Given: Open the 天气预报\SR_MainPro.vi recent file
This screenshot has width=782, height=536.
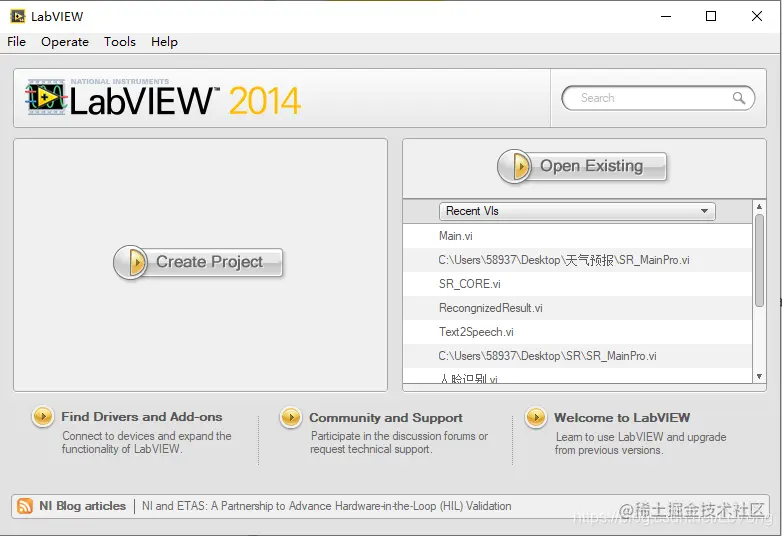Looking at the screenshot, I should pyautogui.click(x=577, y=260).
